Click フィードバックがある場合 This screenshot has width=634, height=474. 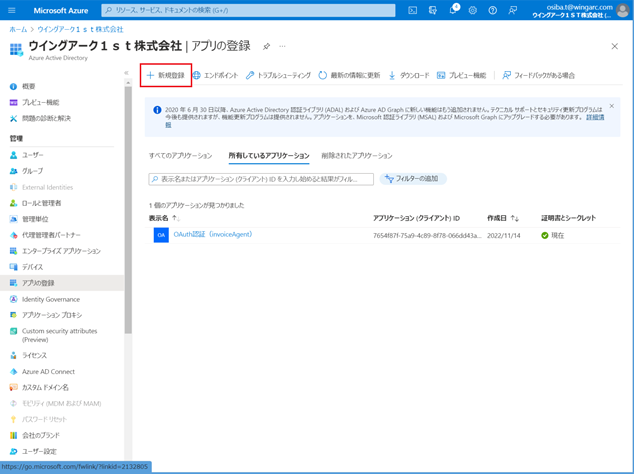click(x=538, y=75)
